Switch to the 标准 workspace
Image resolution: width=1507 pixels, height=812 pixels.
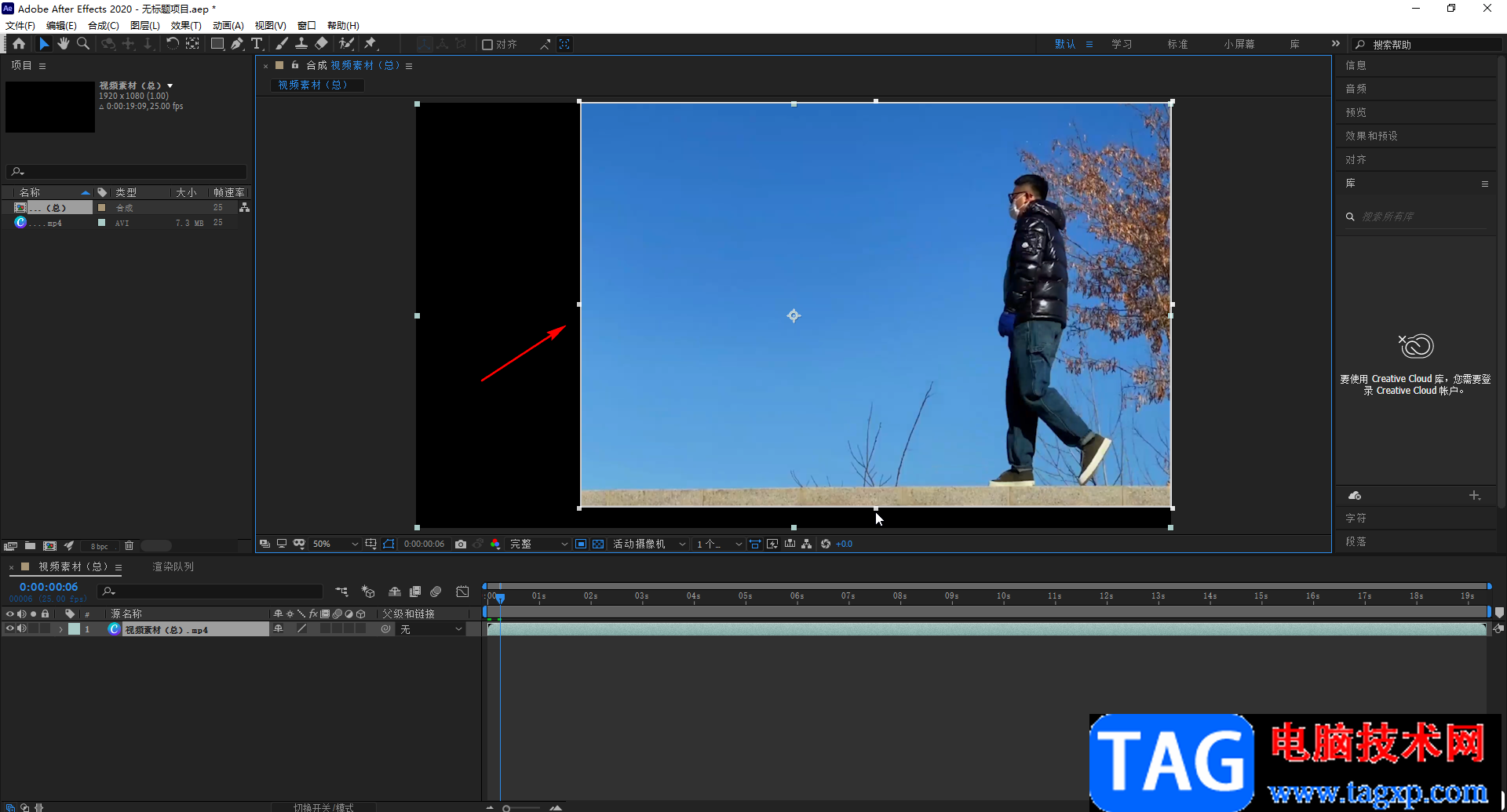coord(1177,45)
